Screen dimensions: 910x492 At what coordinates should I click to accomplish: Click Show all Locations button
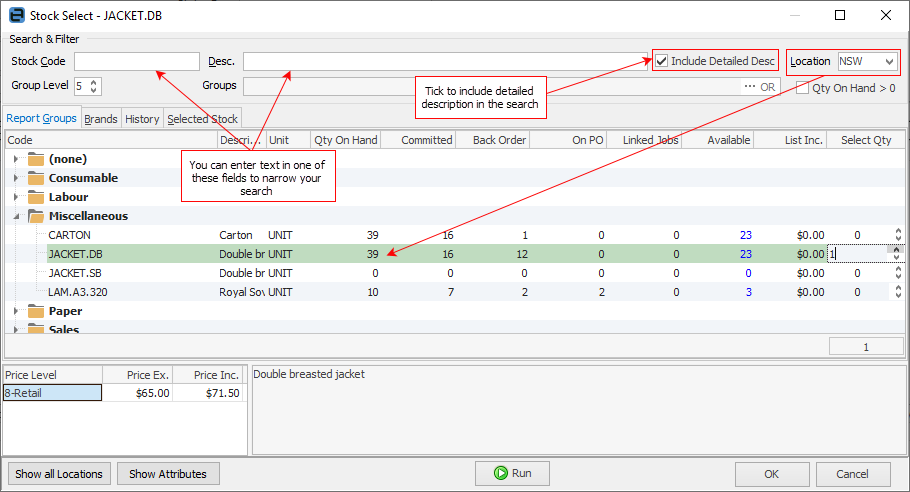[x=59, y=474]
